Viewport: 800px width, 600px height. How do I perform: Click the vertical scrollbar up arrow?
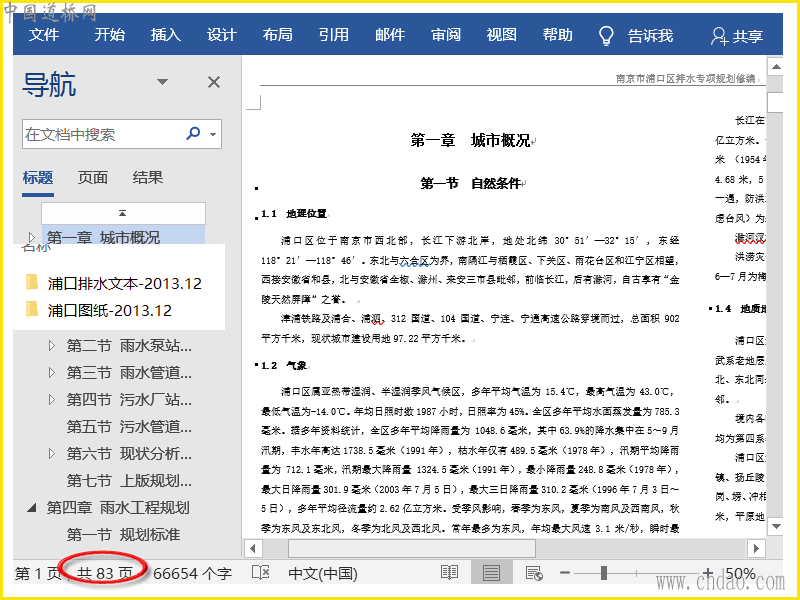pos(776,67)
